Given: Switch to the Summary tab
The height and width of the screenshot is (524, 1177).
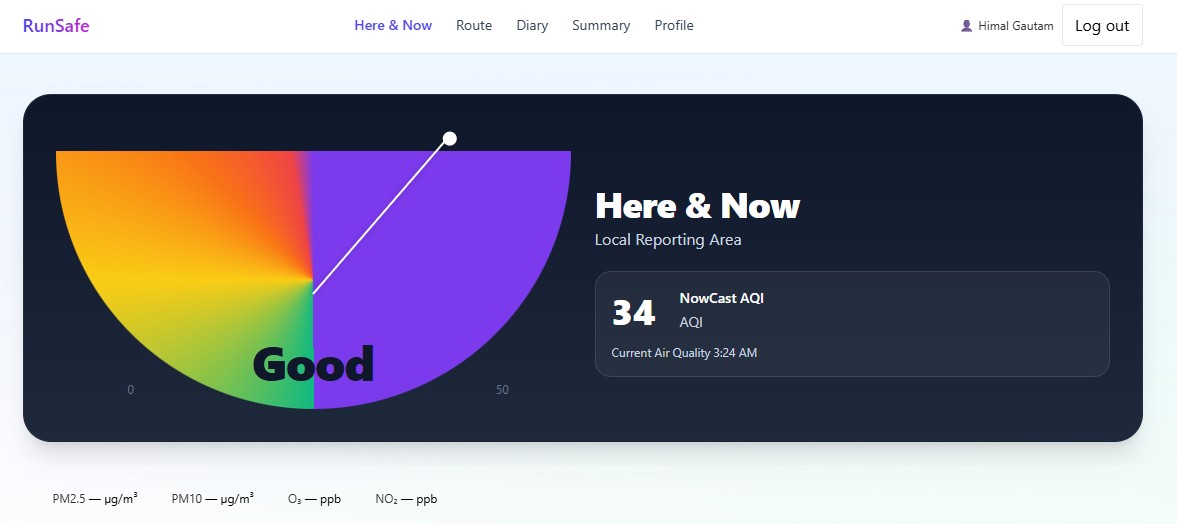Looking at the screenshot, I should [x=601, y=26].
